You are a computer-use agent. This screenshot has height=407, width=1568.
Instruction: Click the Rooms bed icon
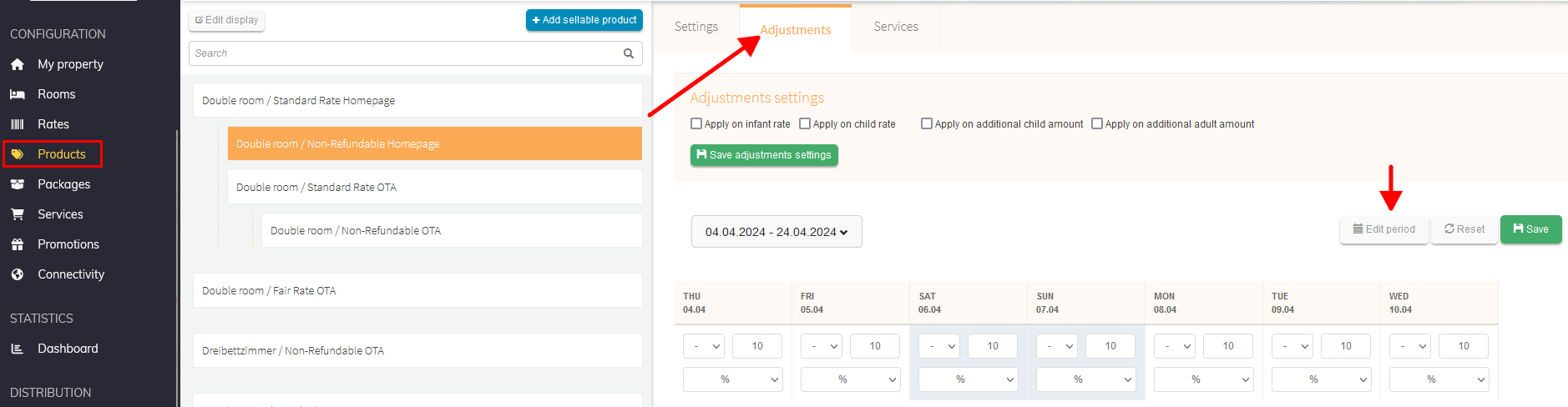coord(18,94)
